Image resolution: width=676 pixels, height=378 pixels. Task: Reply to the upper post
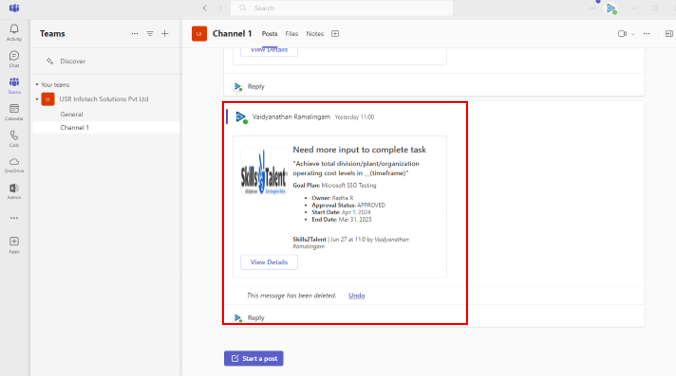tap(256, 87)
